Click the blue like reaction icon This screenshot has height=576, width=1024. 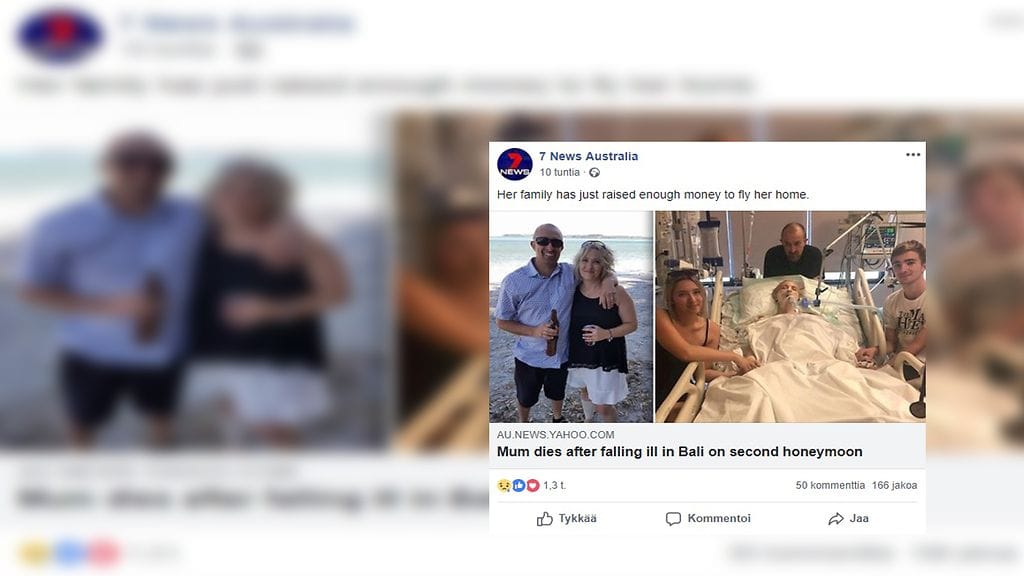point(518,486)
